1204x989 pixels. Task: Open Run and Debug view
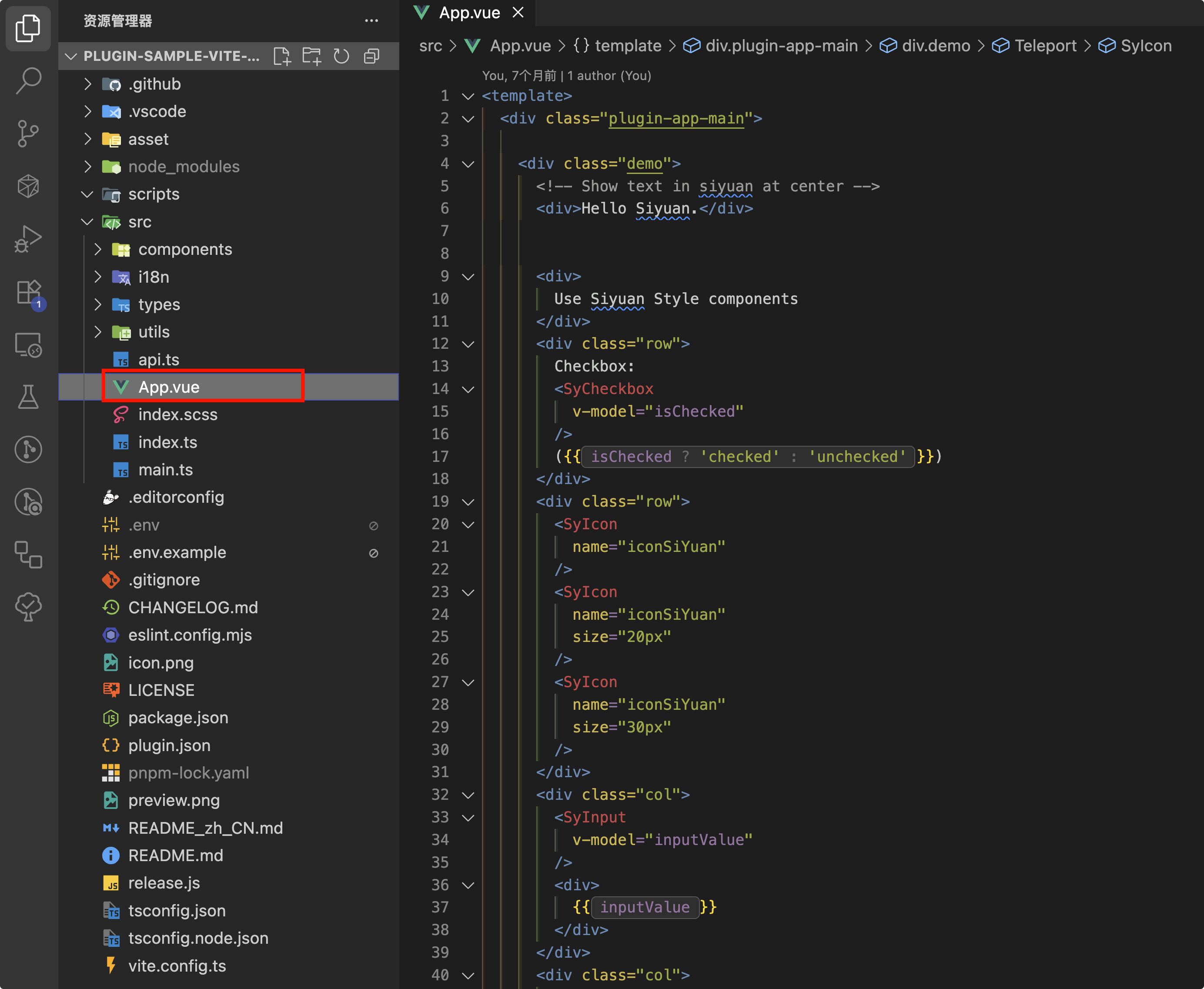pyautogui.click(x=28, y=239)
